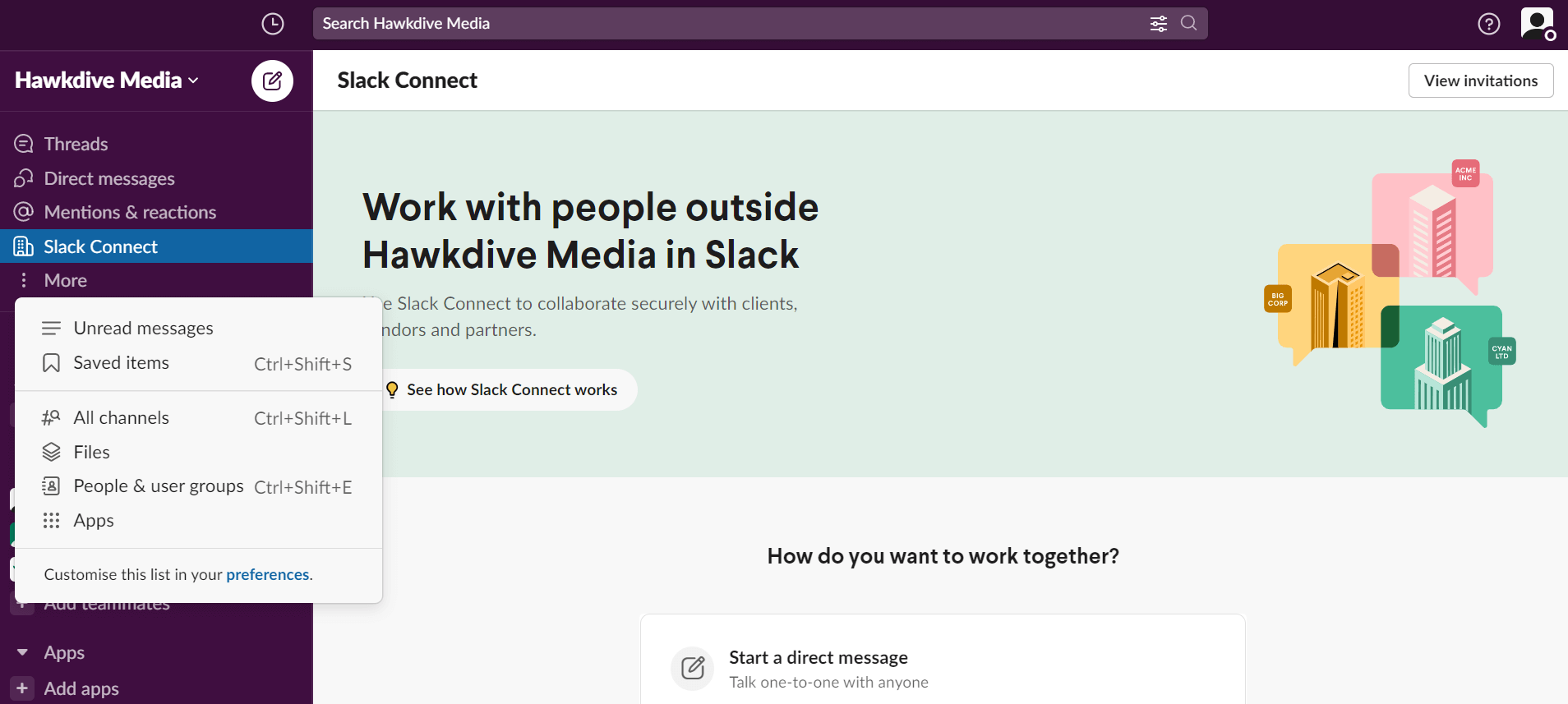Click the Slack Connect building icon
Image resolution: width=1568 pixels, height=704 pixels.
[24, 246]
